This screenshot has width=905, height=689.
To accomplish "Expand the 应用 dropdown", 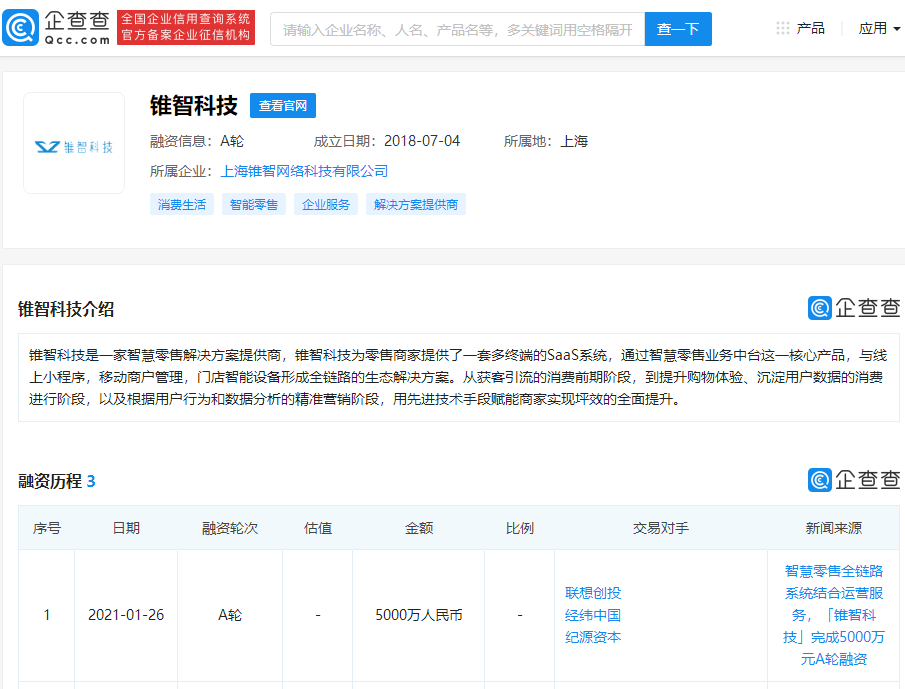I will pos(879,28).
